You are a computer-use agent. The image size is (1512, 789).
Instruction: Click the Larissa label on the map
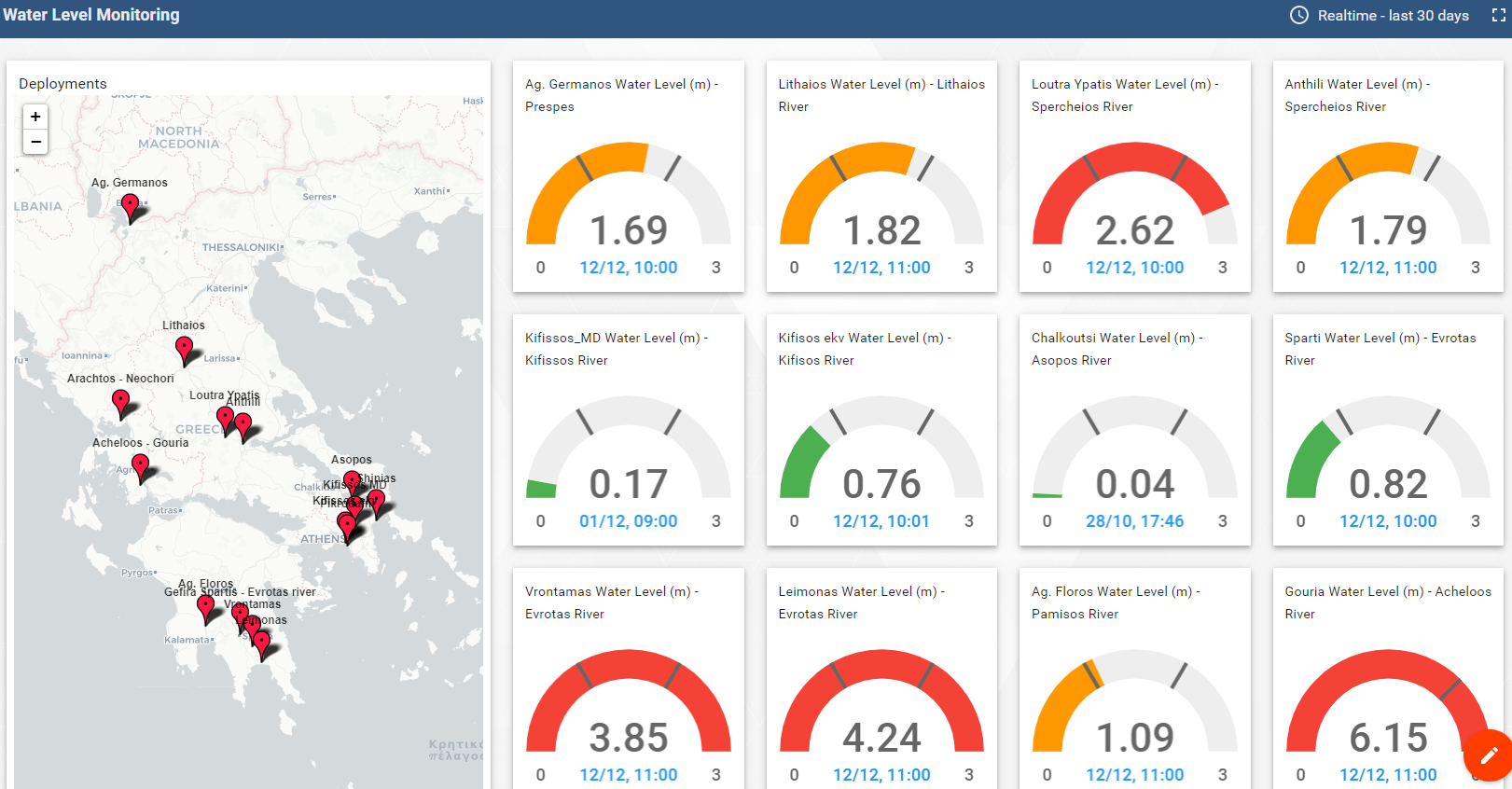pyautogui.click(x=221, y=358)
